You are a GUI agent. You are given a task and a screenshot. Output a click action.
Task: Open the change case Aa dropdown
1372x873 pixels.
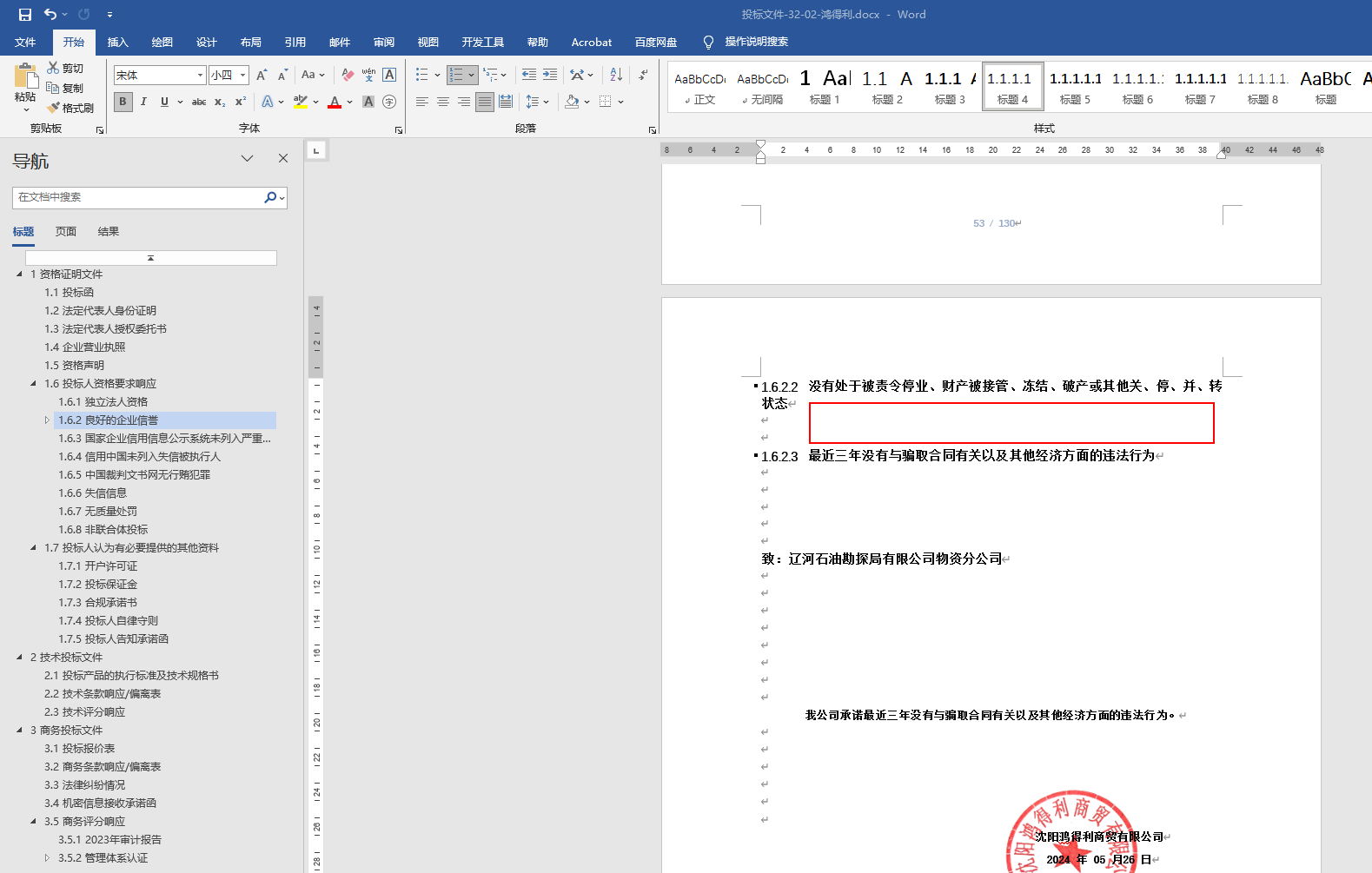click(x=312, y=75)
